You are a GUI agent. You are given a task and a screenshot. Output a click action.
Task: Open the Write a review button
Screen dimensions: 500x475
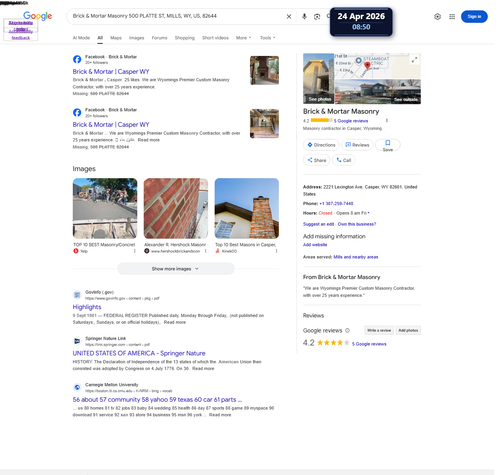click(379, 330)
